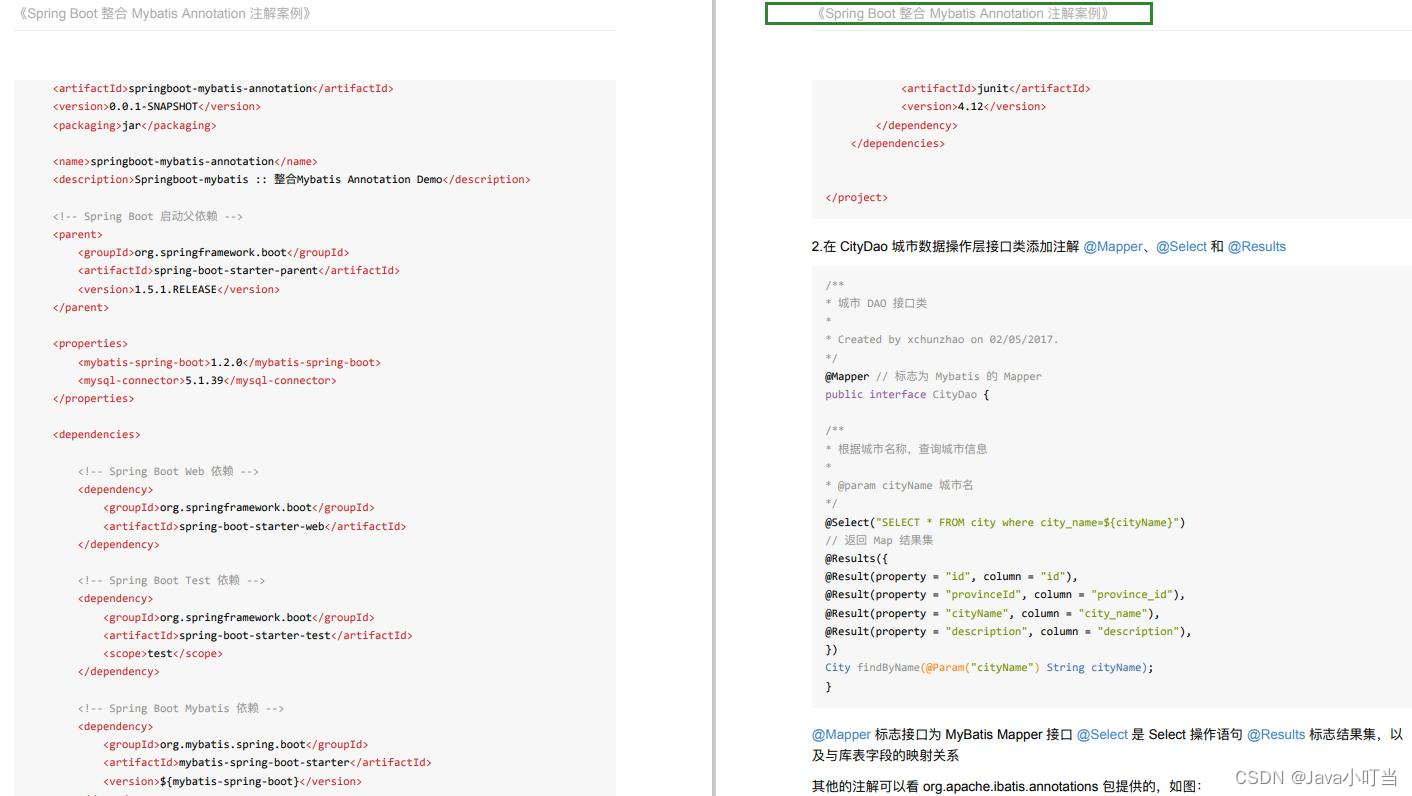Click the comment 'Spring Boot 启动父依赖'
The width and height of the screenshot is (1412, 796).
click(x=148, y=216)
